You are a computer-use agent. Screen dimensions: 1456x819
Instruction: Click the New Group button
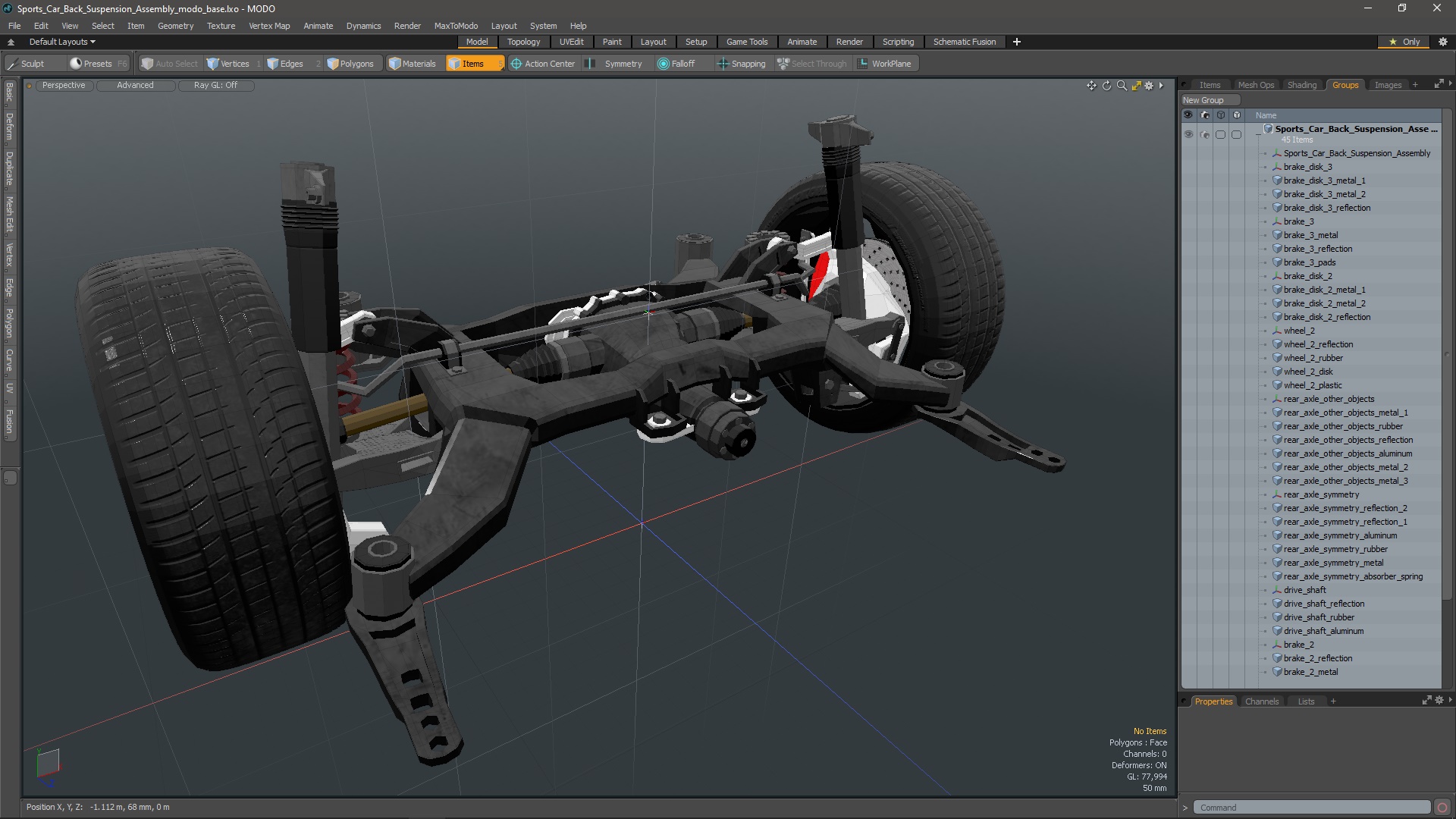pos(1203,100)
